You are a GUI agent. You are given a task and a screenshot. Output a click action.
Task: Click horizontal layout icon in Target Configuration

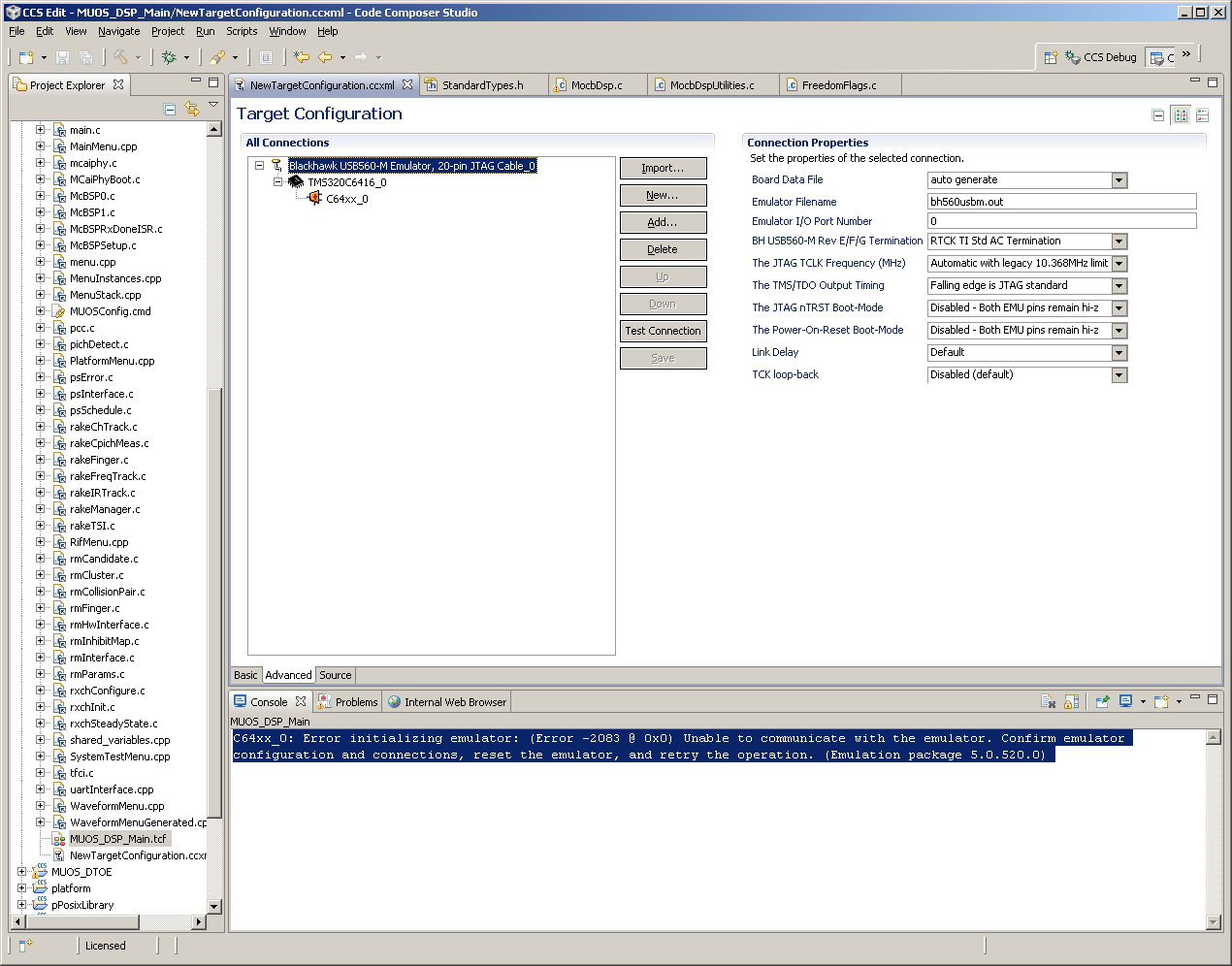tap(1181, 115)
